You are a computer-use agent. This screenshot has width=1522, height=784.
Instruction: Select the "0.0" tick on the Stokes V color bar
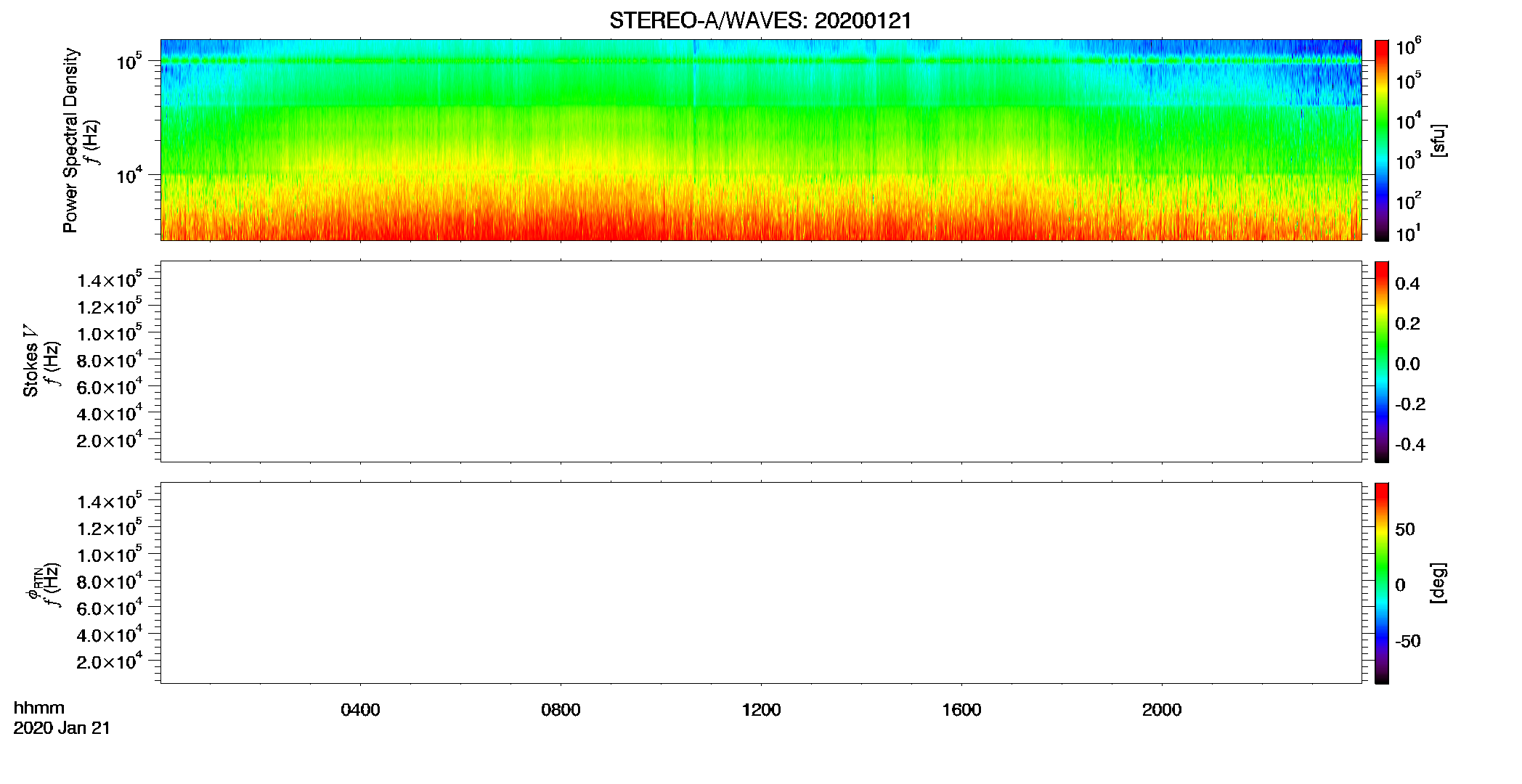point(1407,364)
